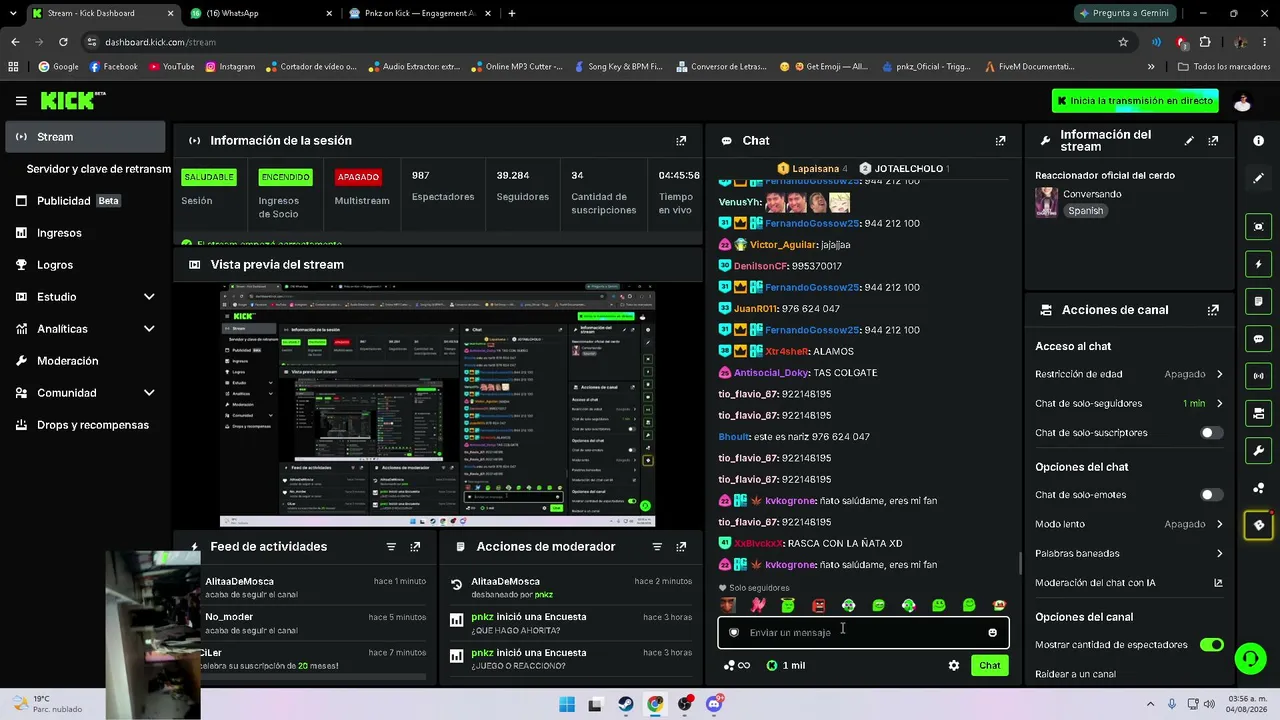Screen dimensions: 1280x720
Task: Click the shield icon in message box
Action: pyautogui.click(x=734, y=633)
